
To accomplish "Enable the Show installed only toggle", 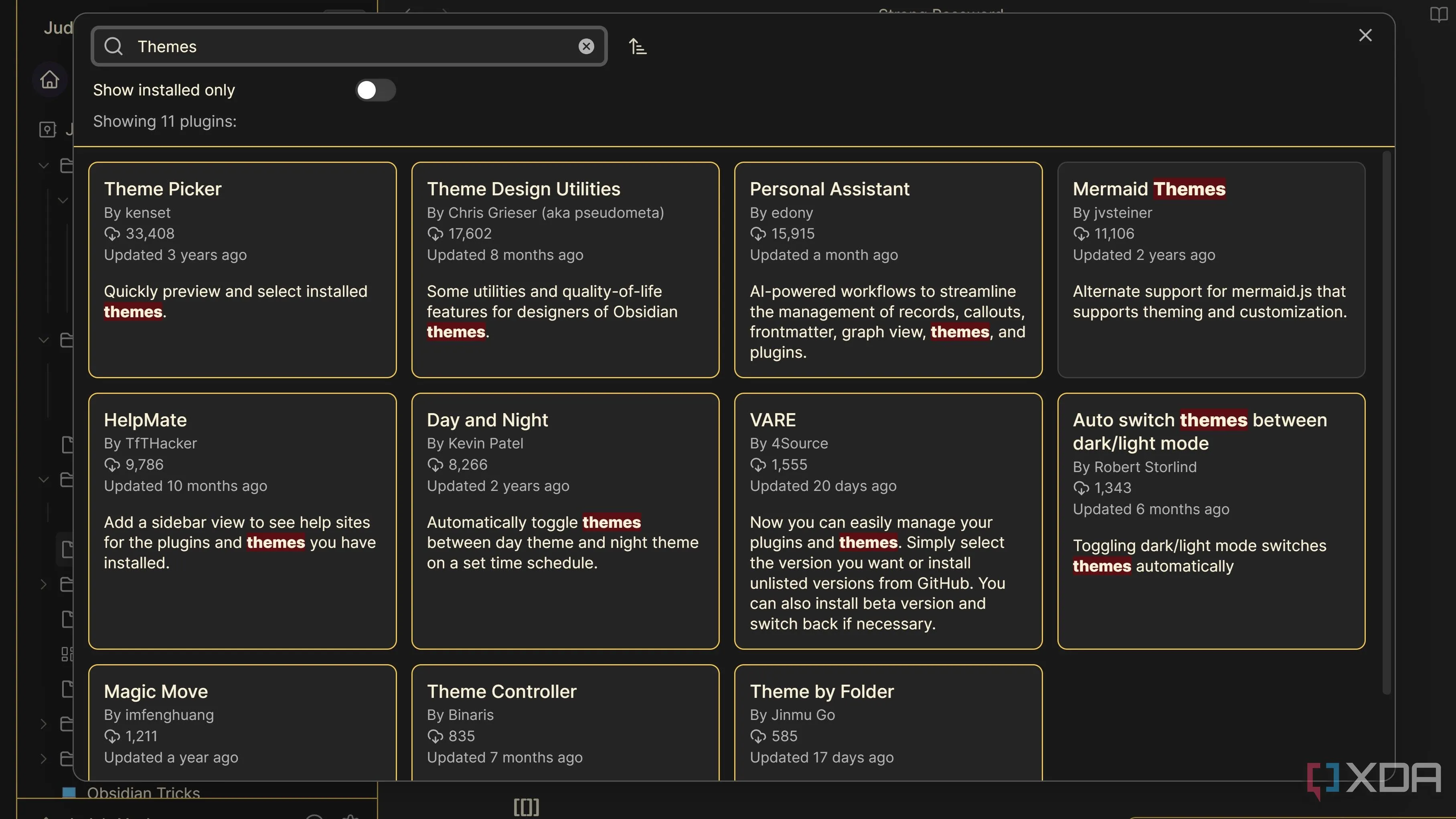I will [x=375, y=90].
